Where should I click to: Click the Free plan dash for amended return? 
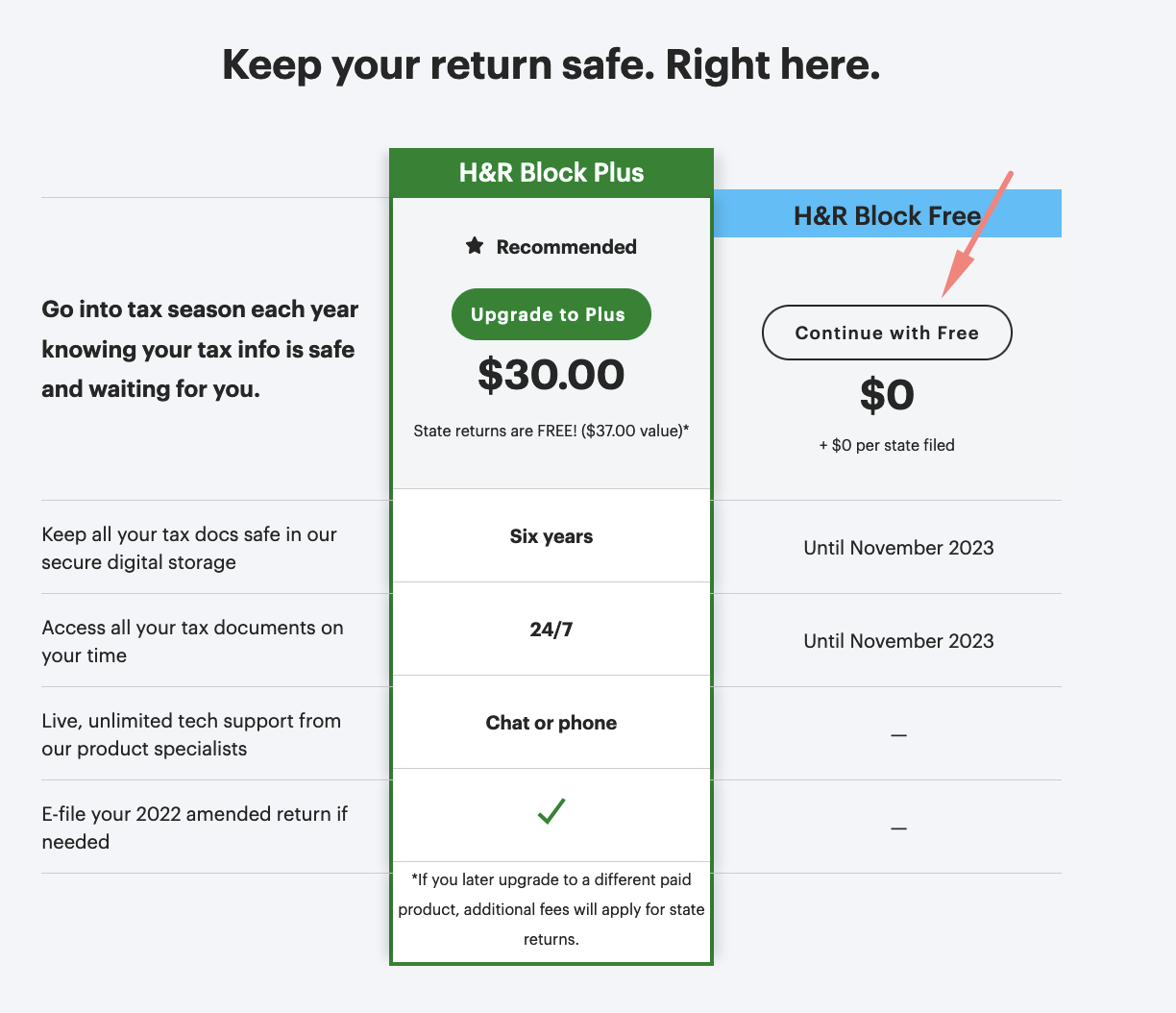coord(898,828)
